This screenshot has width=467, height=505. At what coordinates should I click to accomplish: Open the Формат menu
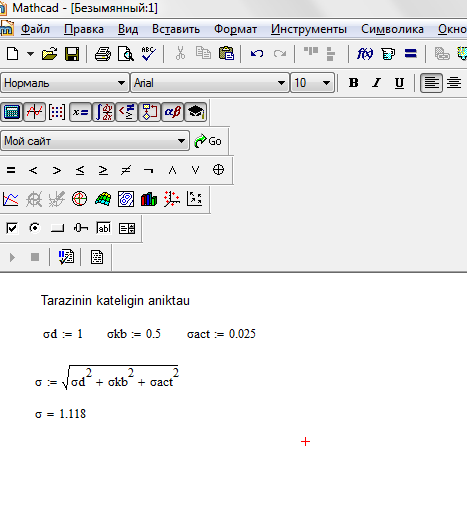tap(235, 29)
